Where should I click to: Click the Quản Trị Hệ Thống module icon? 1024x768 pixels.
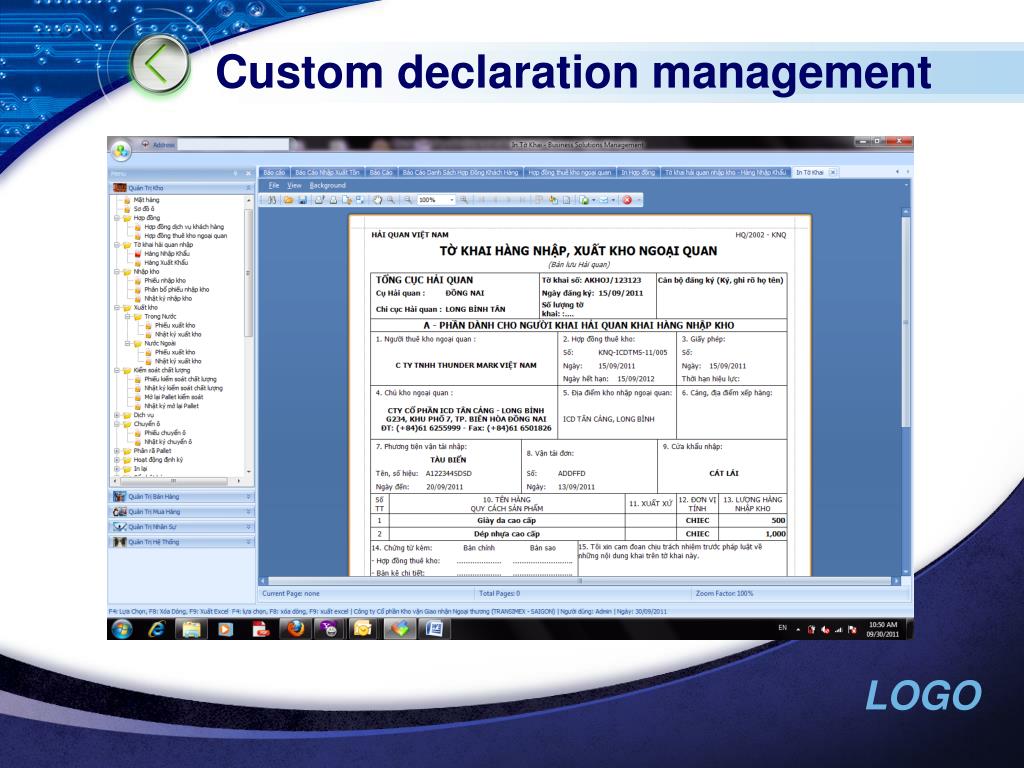tap(120, 542)
